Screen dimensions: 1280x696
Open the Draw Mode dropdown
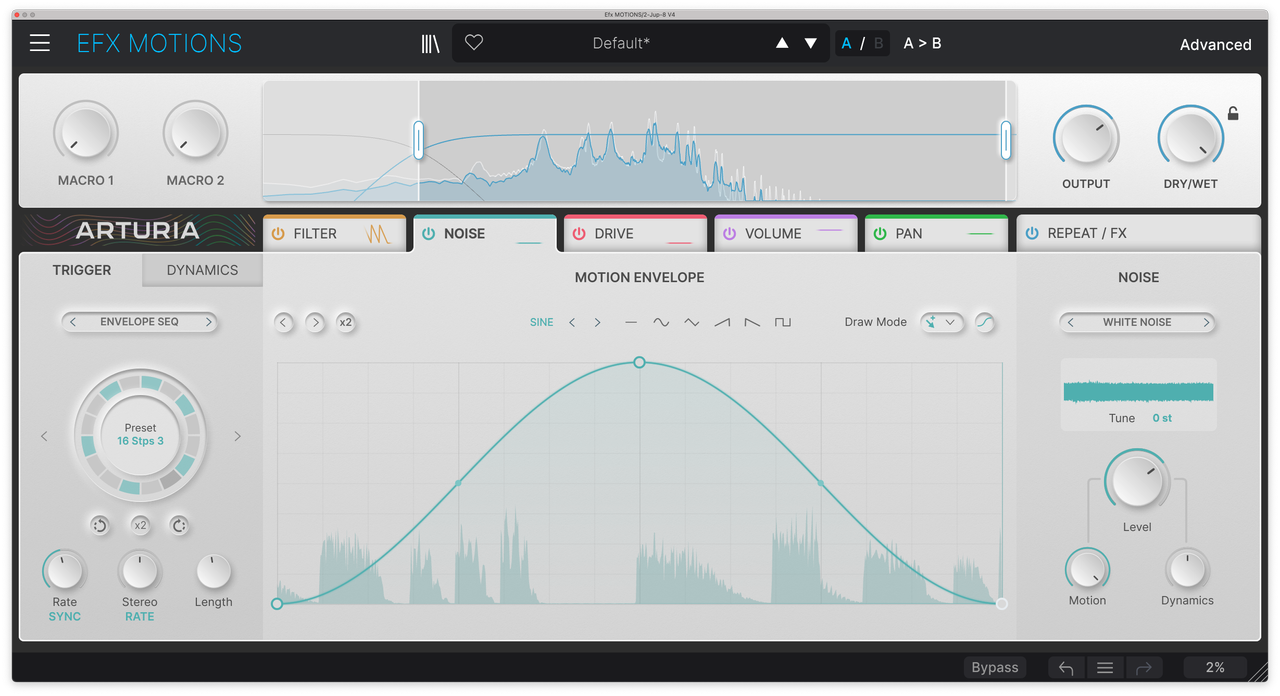point(942,322)
